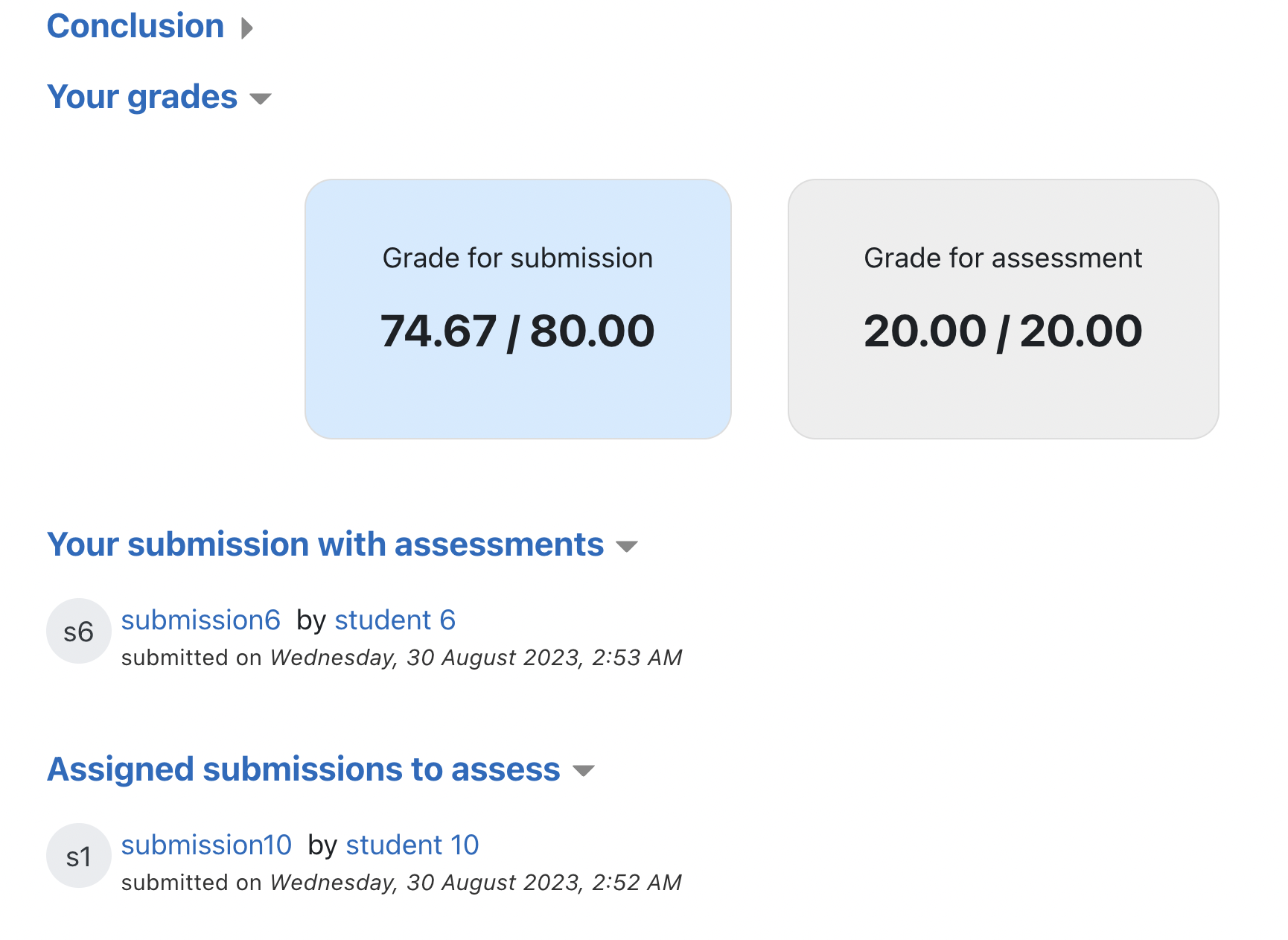1288x940 pixels.
Task: Click the s1 user avatar icon
Action: pyautogui.click(x=79, y=856)
